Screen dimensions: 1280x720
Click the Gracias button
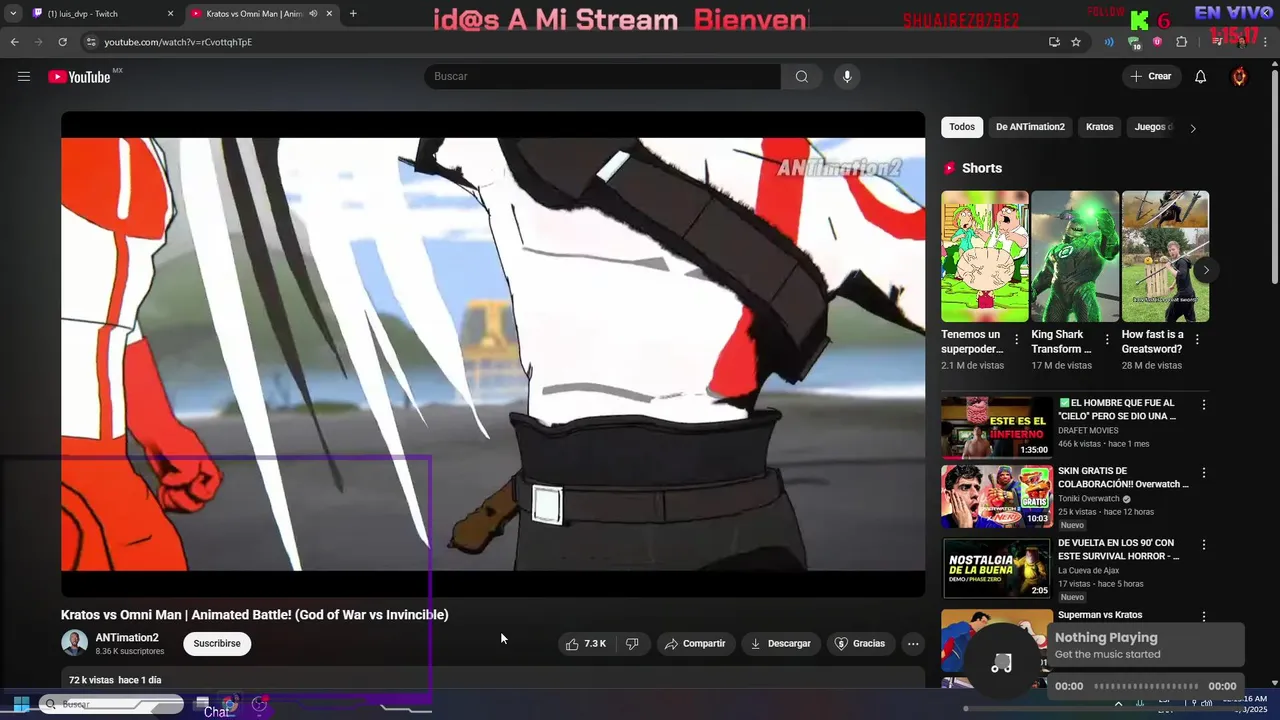coord(860,644)
